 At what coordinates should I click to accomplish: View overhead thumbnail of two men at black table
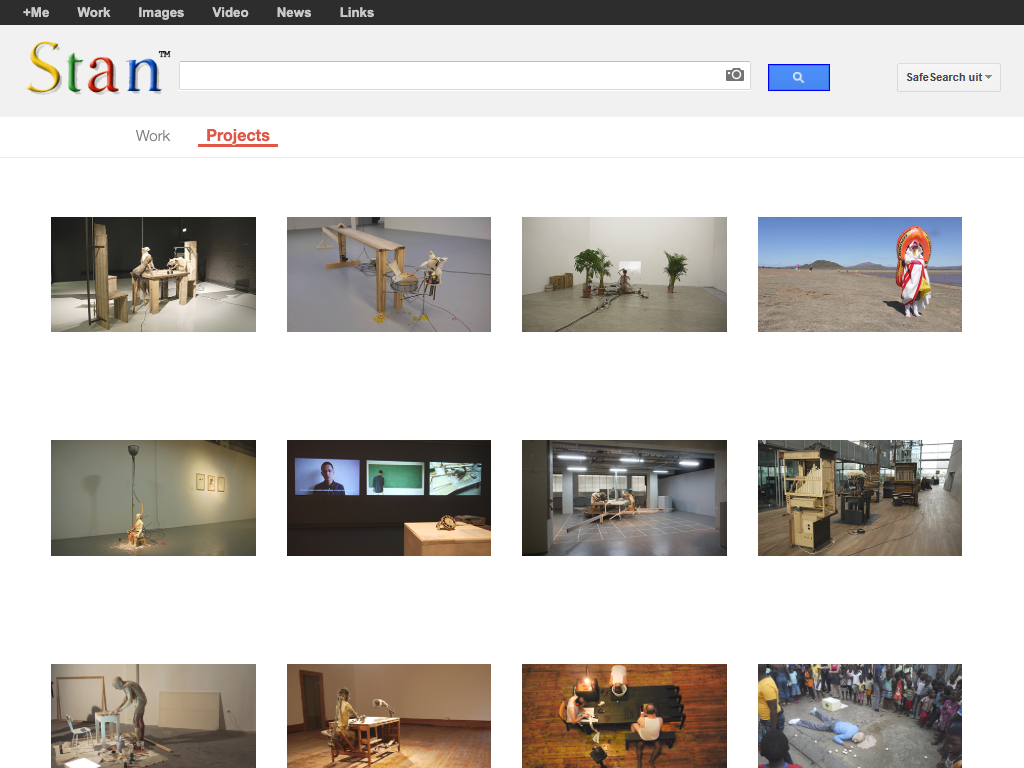coord(624,715)
